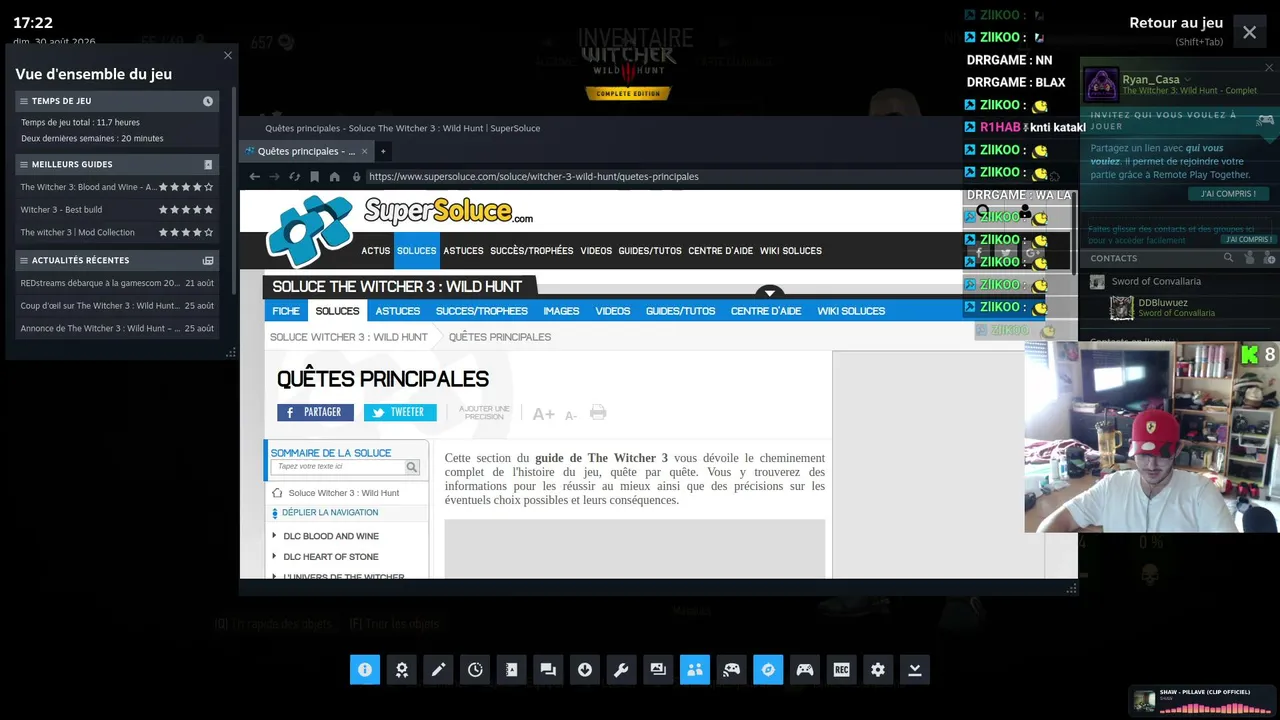Viewport: 1280px width, 720px height.
Task: Click Ajouter une précision link
Action: [x=484, y=412]
